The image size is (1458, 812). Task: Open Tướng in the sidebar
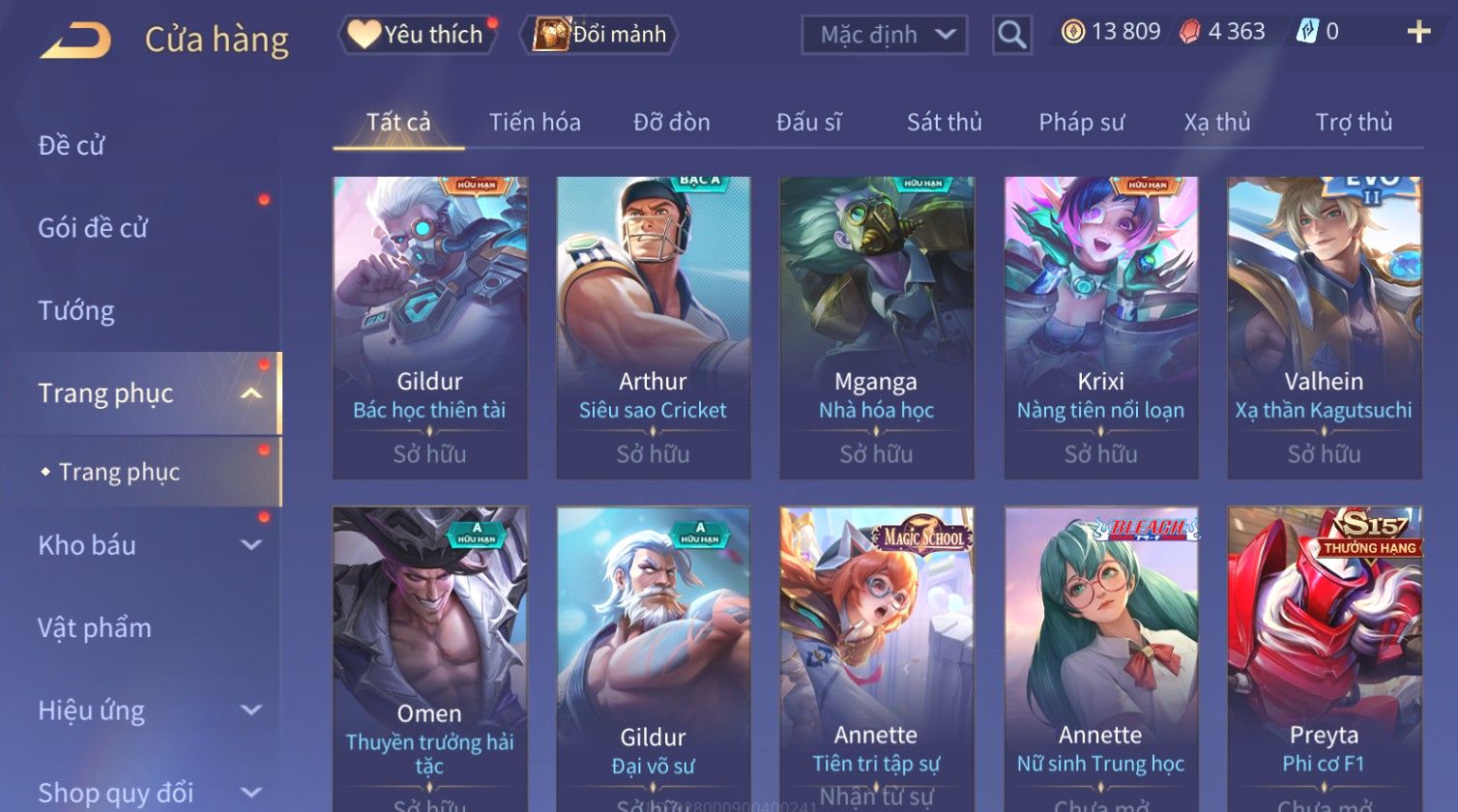(76, 311)
